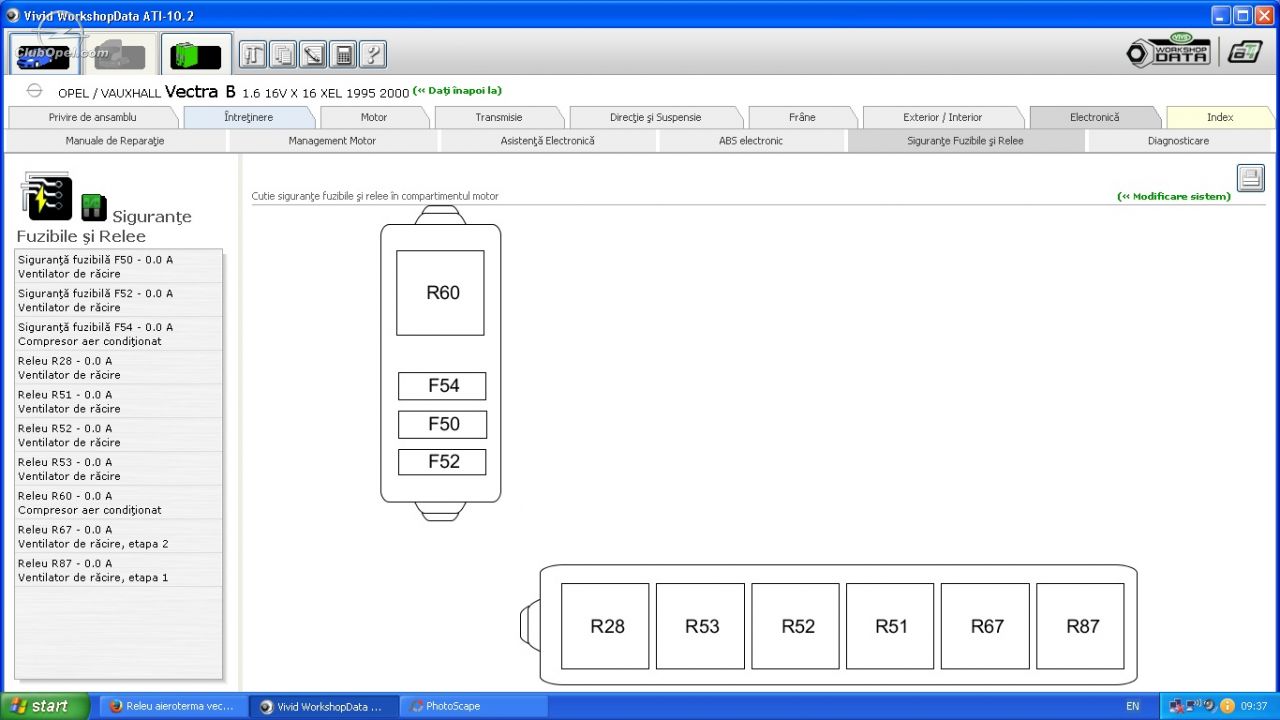This screenshot has width=1280, height=720.
Task: Click the green relay icon in sidebar
Action: pos(93,207)
